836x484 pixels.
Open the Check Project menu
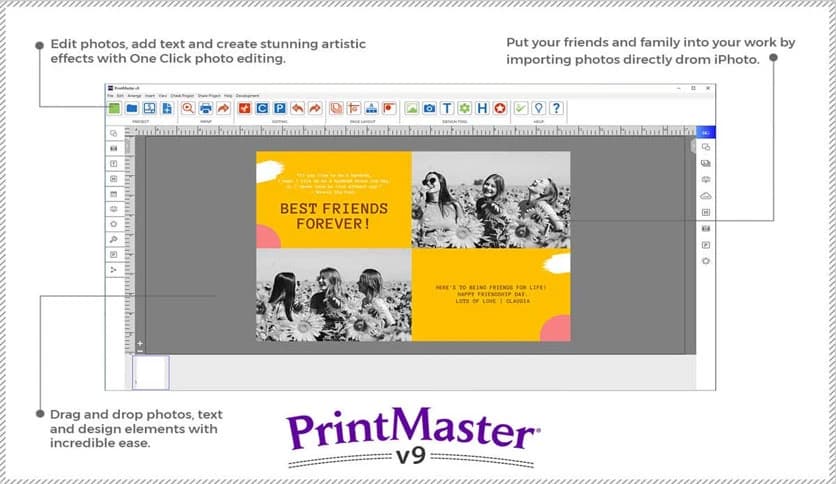[182, 96]
